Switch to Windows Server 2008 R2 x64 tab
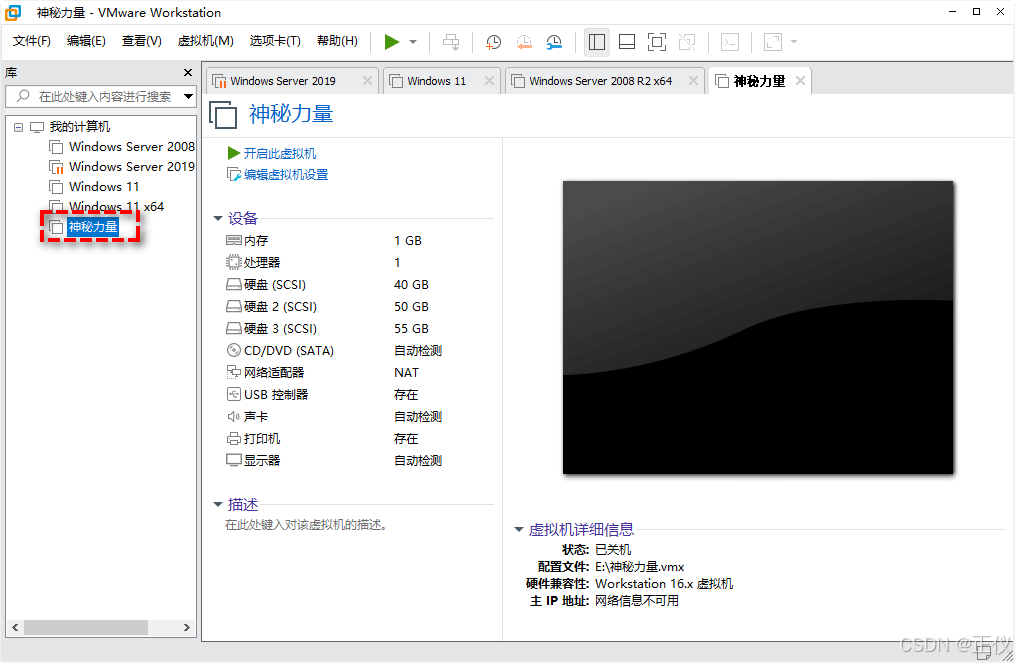1015x663 pixels. 600,81
